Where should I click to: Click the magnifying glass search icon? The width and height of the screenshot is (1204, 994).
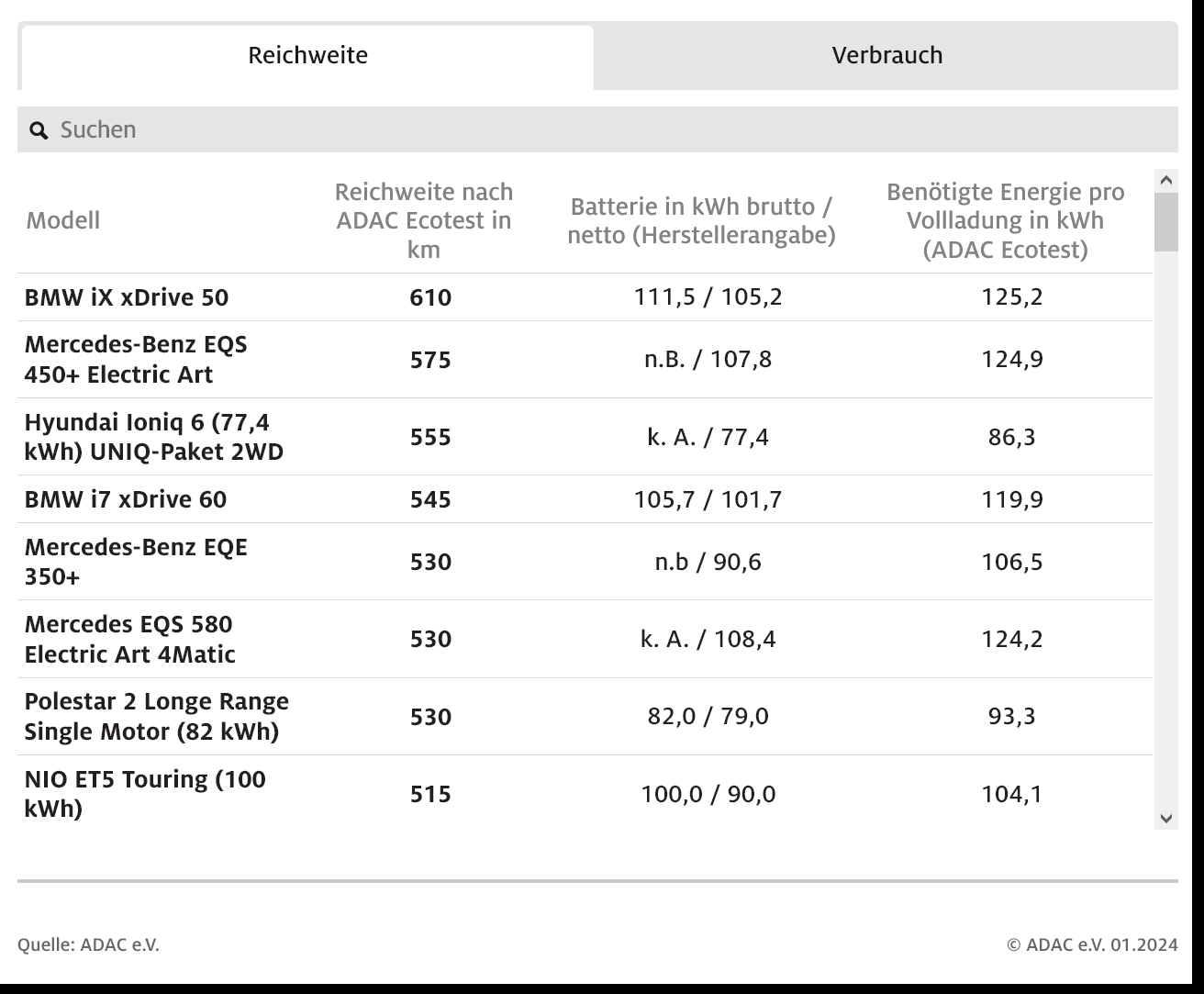click(x=39, y=130)
